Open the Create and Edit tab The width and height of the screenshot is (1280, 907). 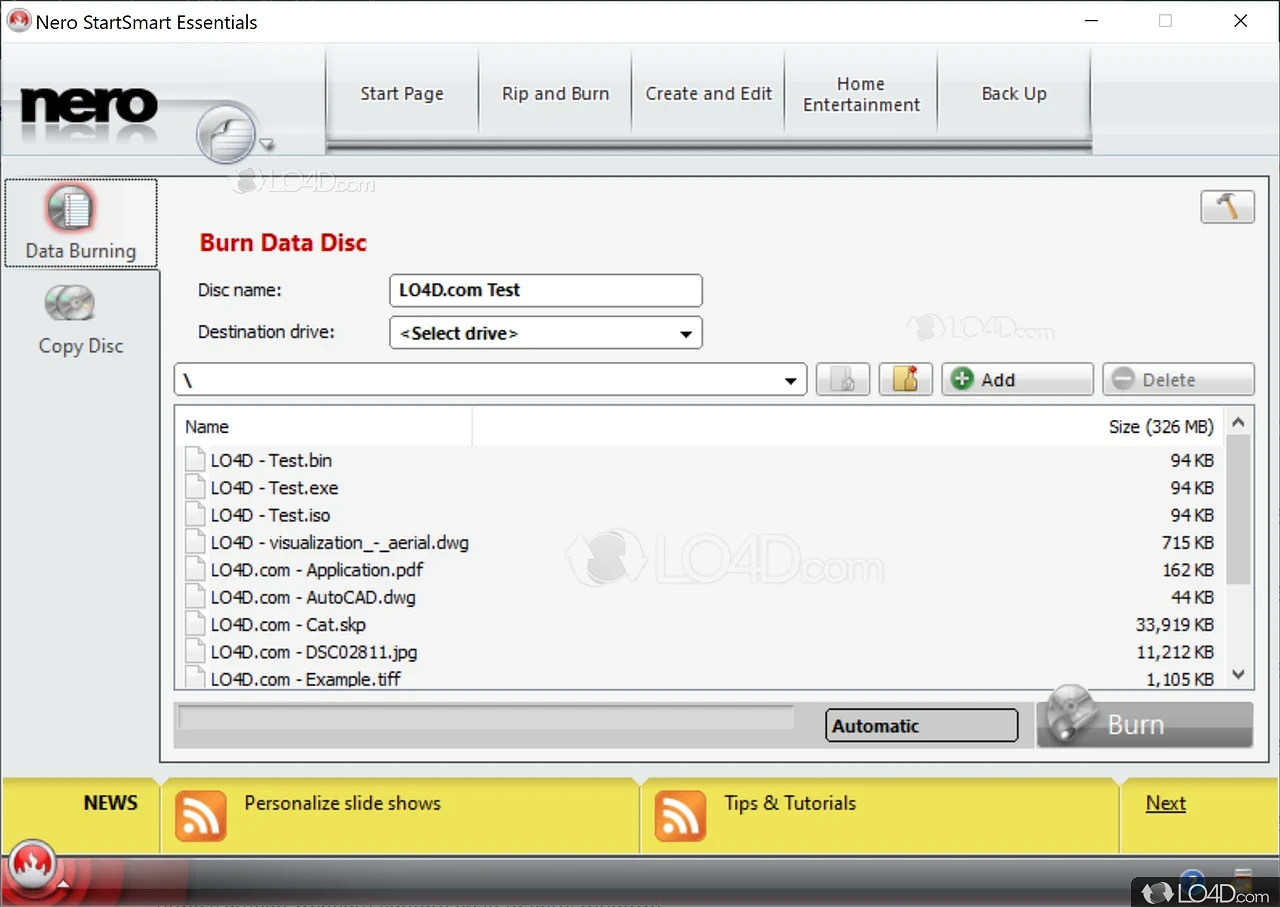pos(709,94)
